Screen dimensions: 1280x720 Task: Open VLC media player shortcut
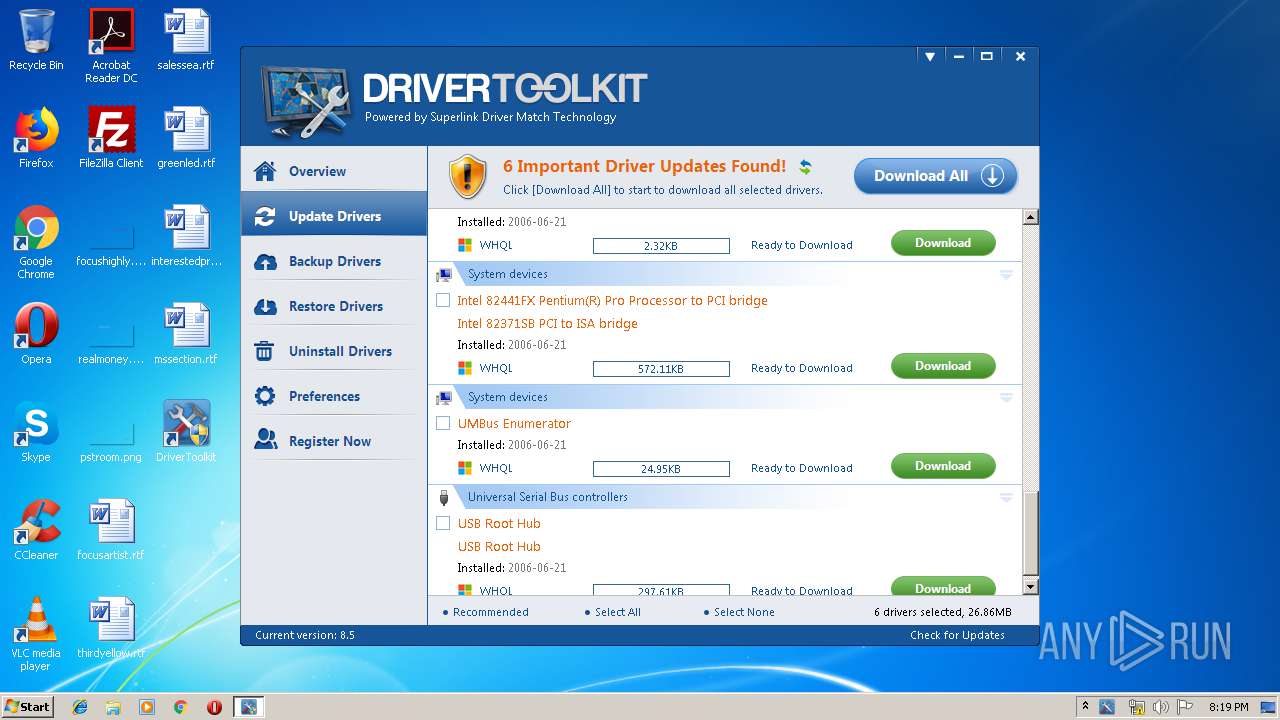pos(36,634)
